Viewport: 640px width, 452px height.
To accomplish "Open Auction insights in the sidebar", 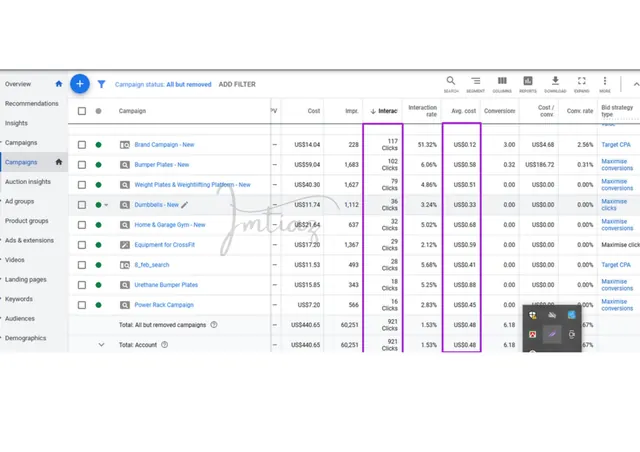I will [x=28, y=182].
